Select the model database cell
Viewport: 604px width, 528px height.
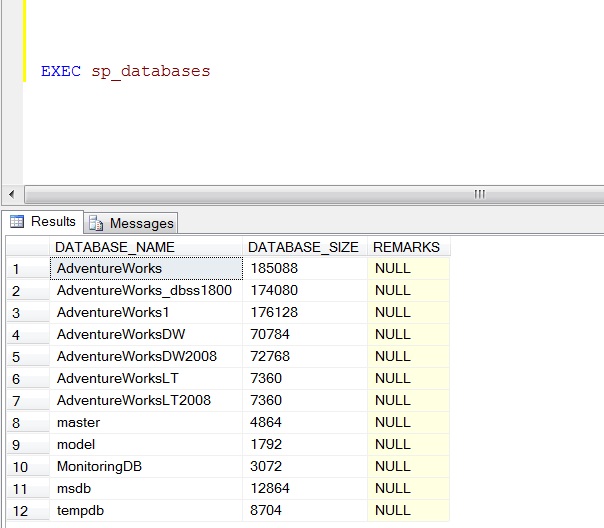click(146, 444)
